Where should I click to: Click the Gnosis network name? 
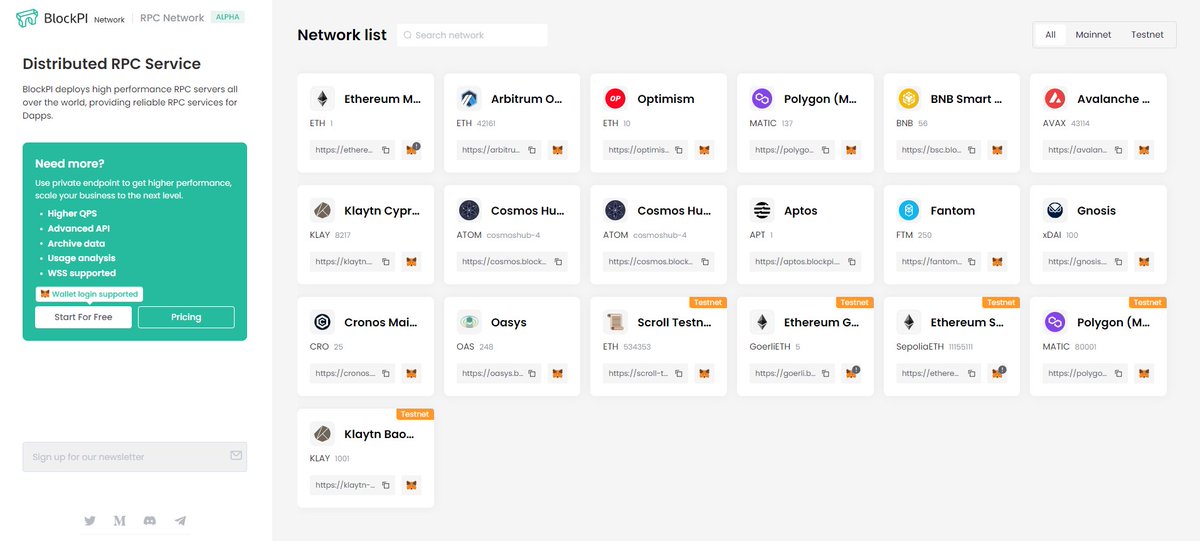pos(1096,211)
